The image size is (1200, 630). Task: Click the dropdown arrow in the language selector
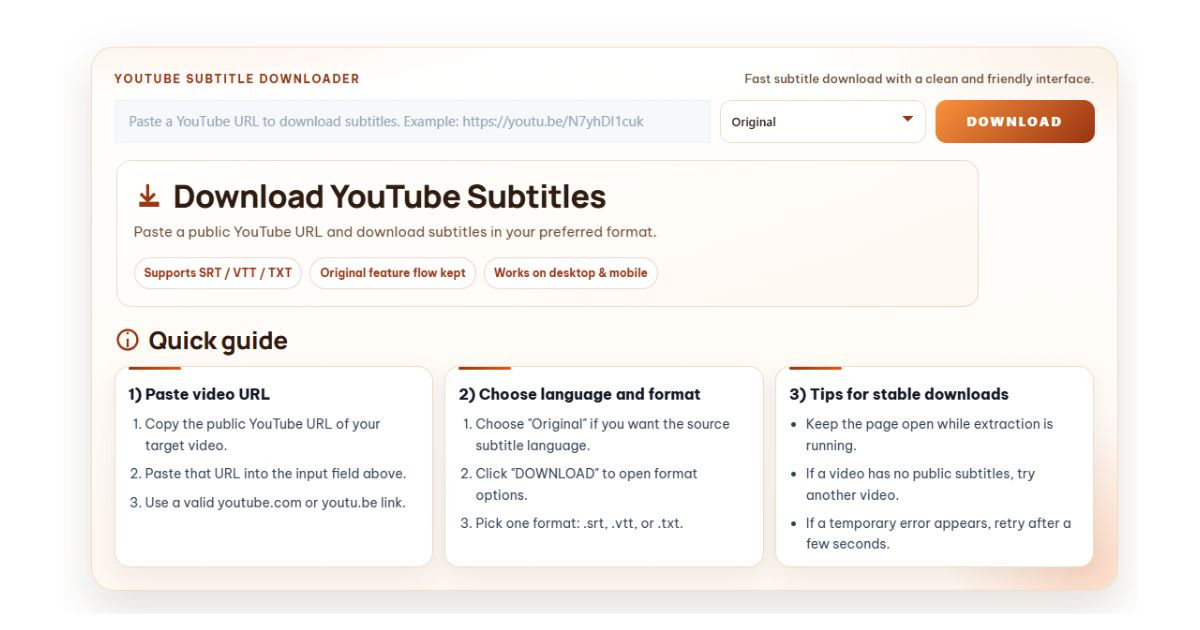908,119
